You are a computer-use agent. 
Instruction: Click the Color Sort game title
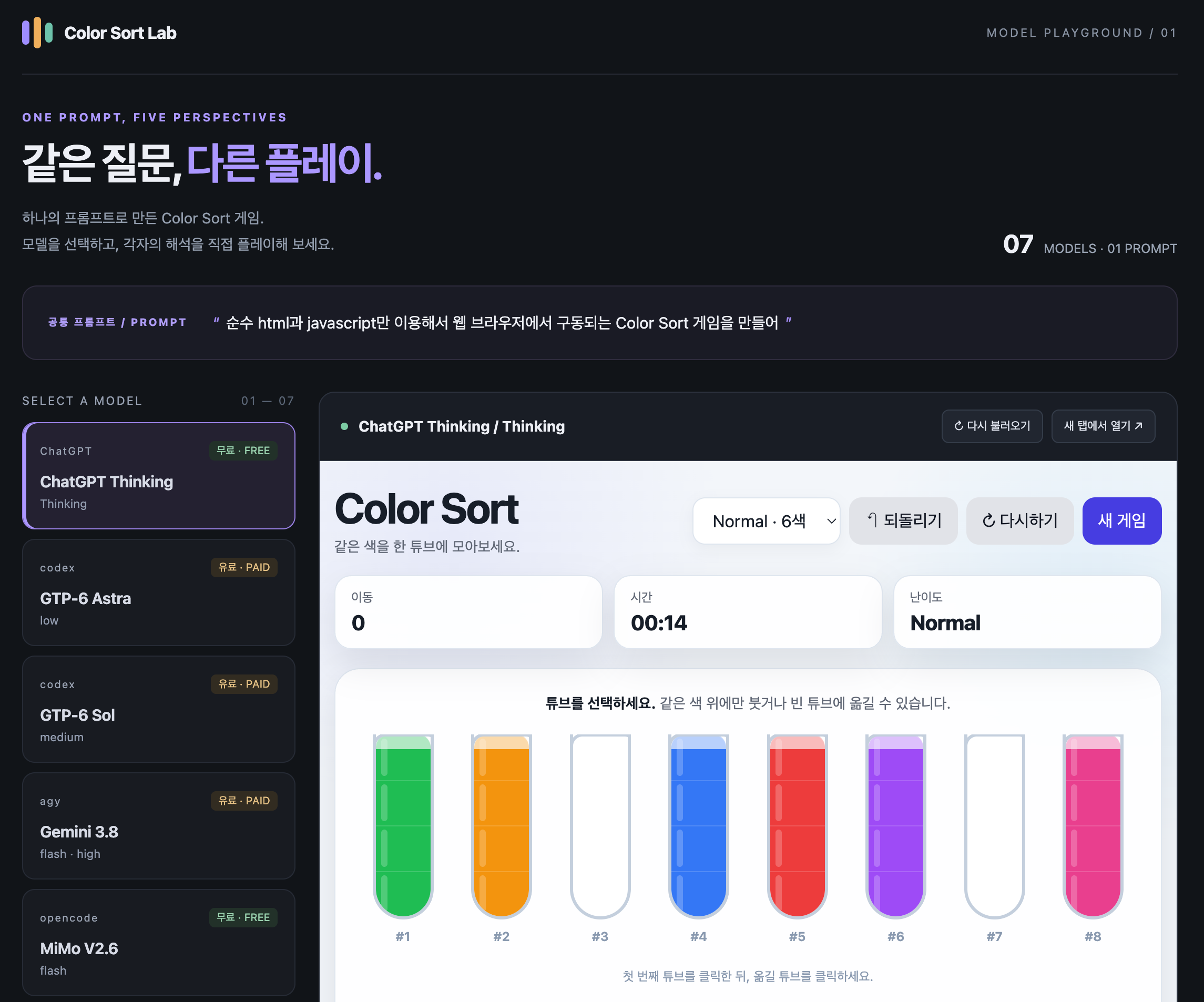coord(426,509)
